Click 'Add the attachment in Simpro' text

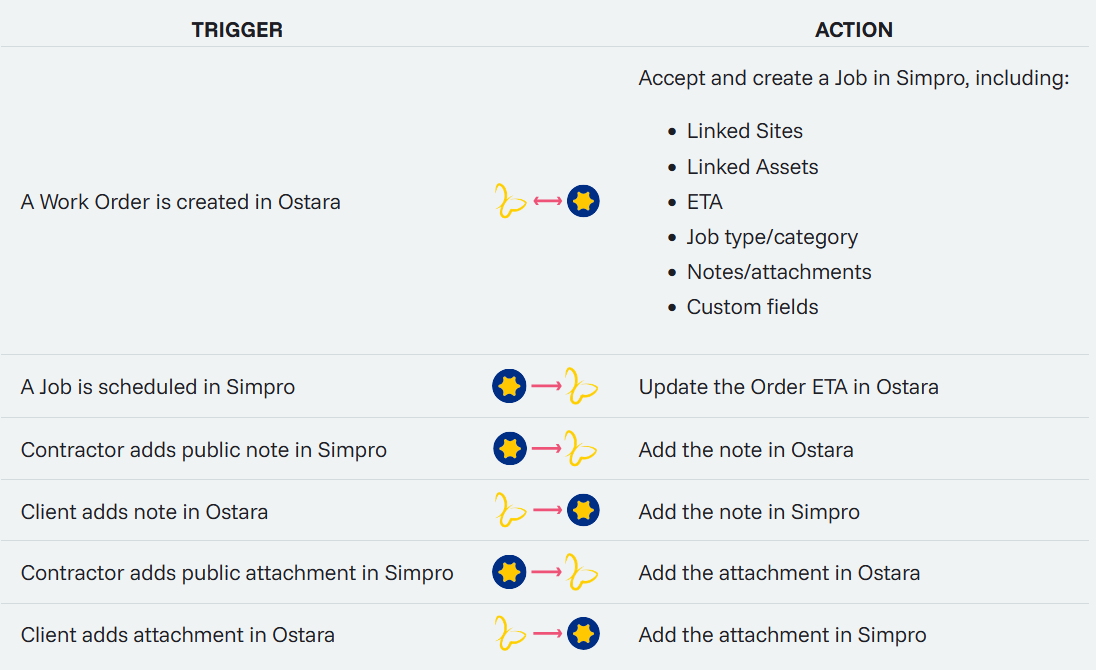tap(782, 635)
